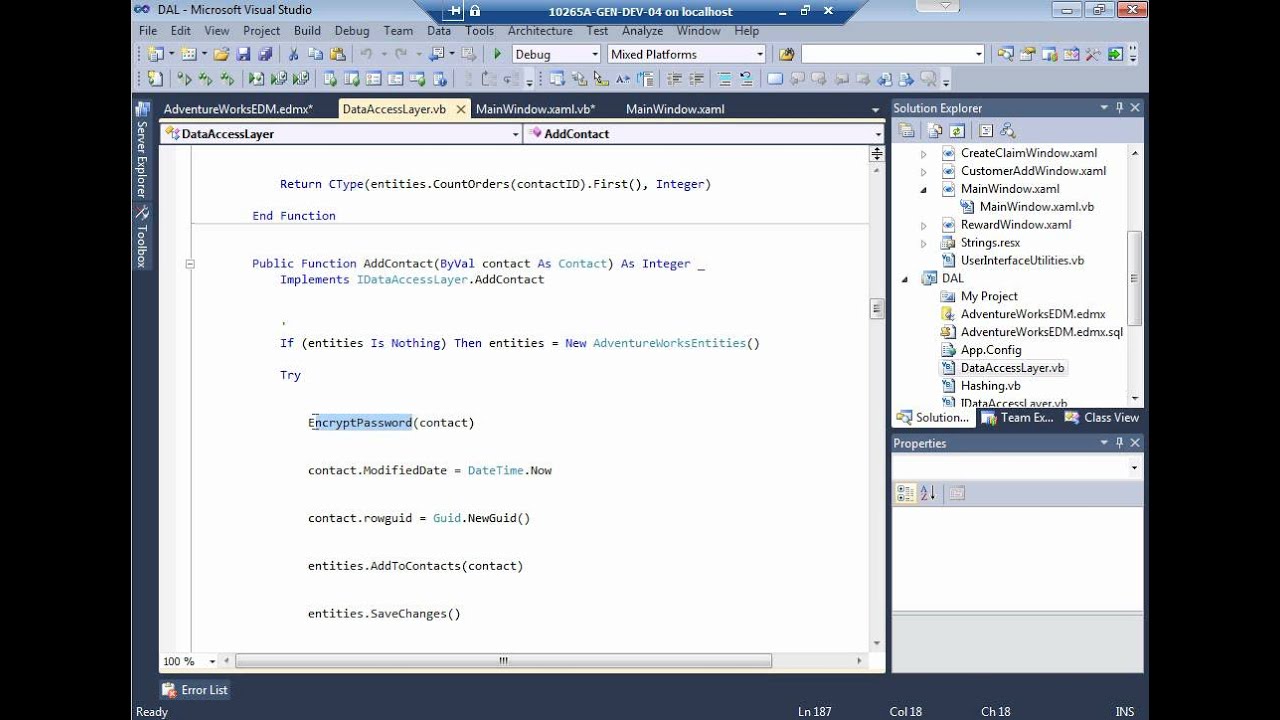This screenshot has height=720, width=1280.
Task: Collapse the DAL project node
Action: click(905, 279)
